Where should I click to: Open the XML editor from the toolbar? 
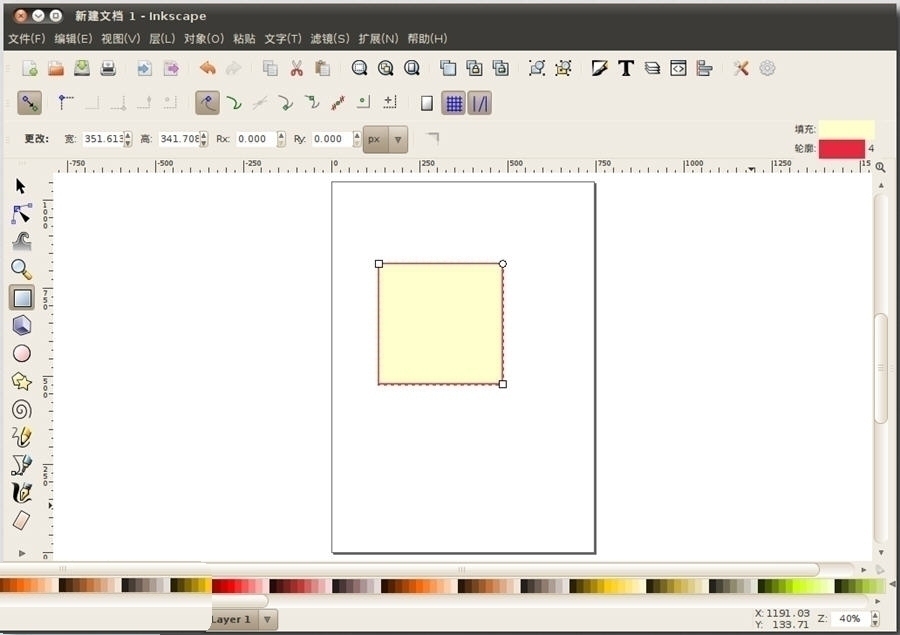(678, 67)
